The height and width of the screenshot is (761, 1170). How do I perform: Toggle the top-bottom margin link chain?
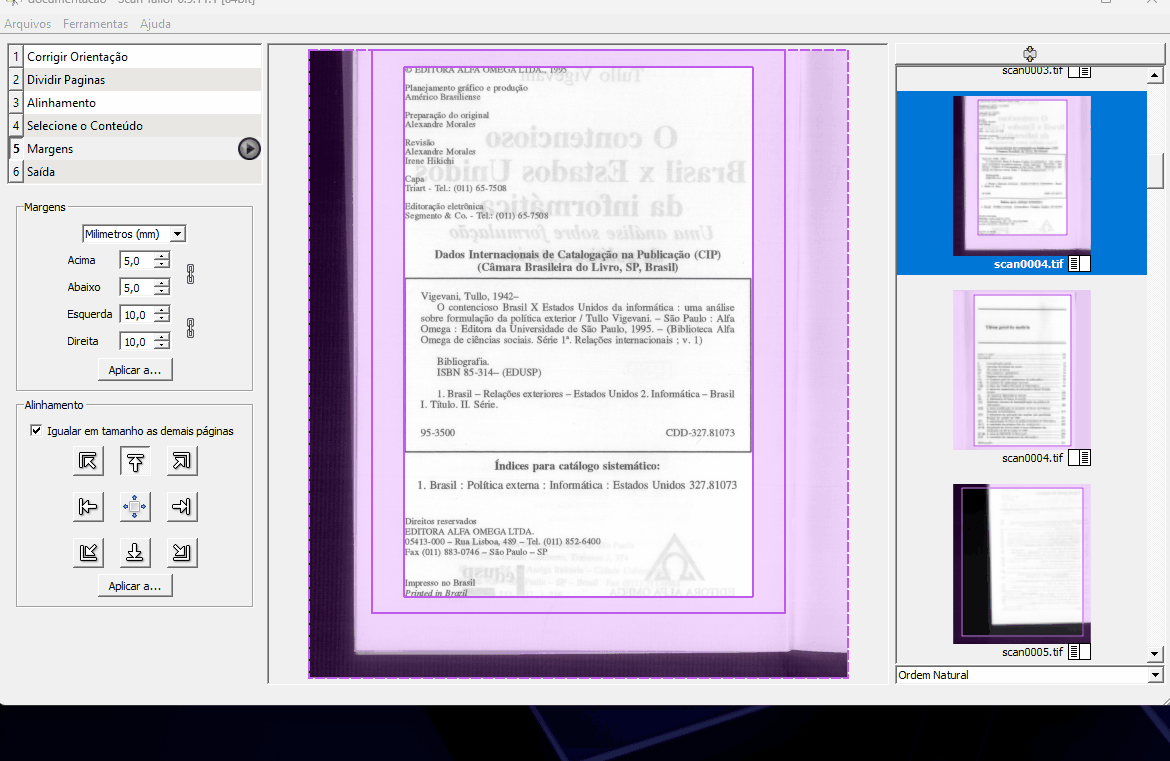[190, 274]
